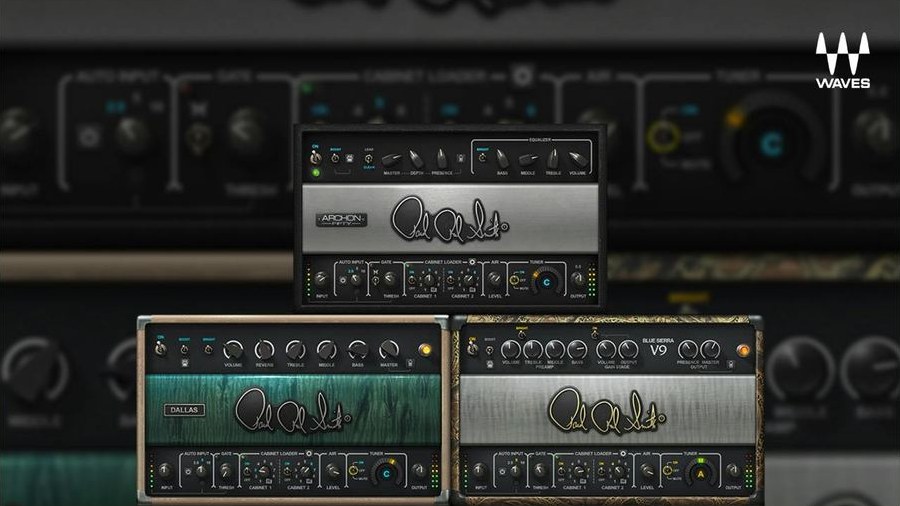Click the Blue Sierra link icon beside Master
Viewport: 900px width, 506px height.
731,364
